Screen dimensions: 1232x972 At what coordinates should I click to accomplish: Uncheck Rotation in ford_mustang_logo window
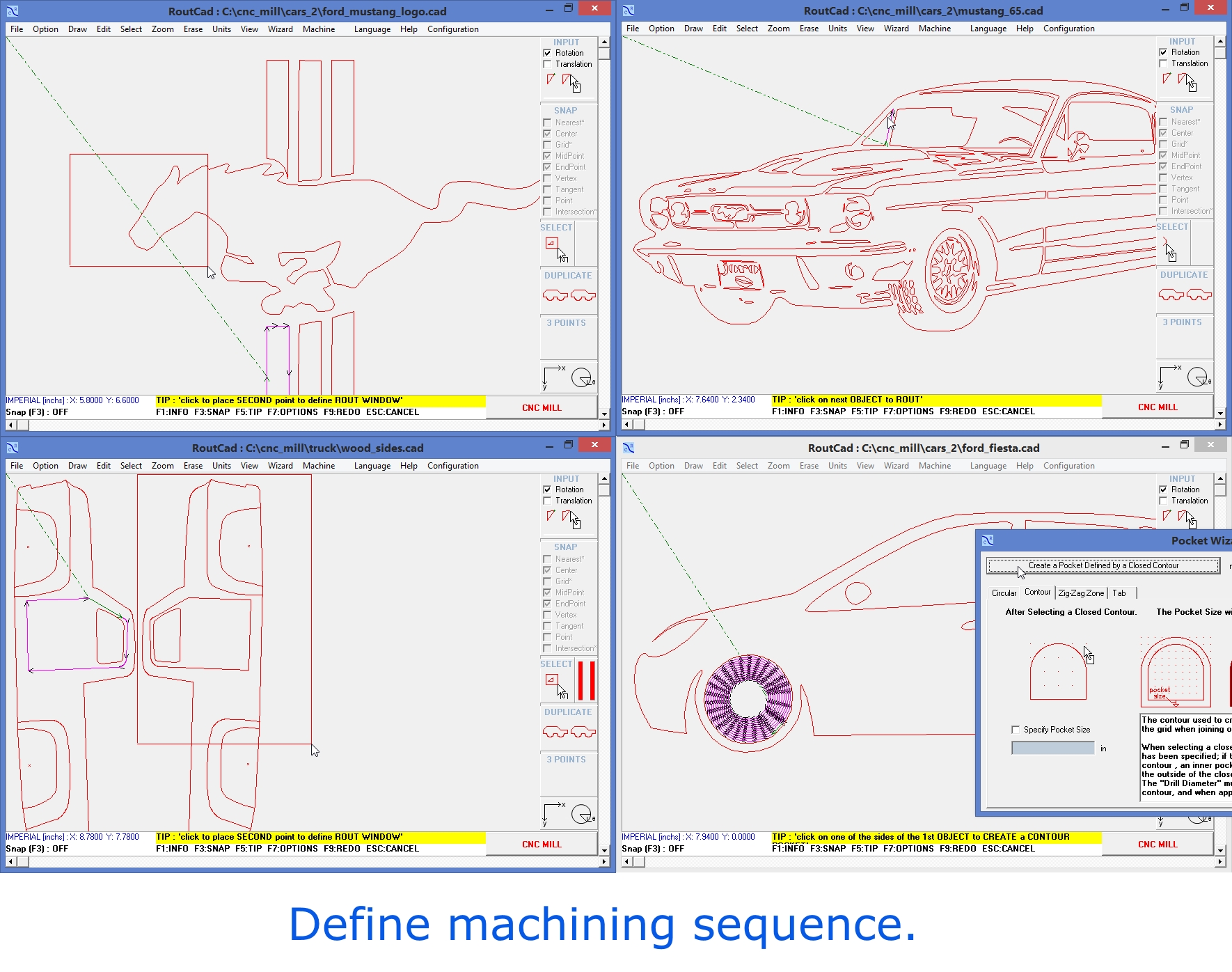click(x=547, y=53)
